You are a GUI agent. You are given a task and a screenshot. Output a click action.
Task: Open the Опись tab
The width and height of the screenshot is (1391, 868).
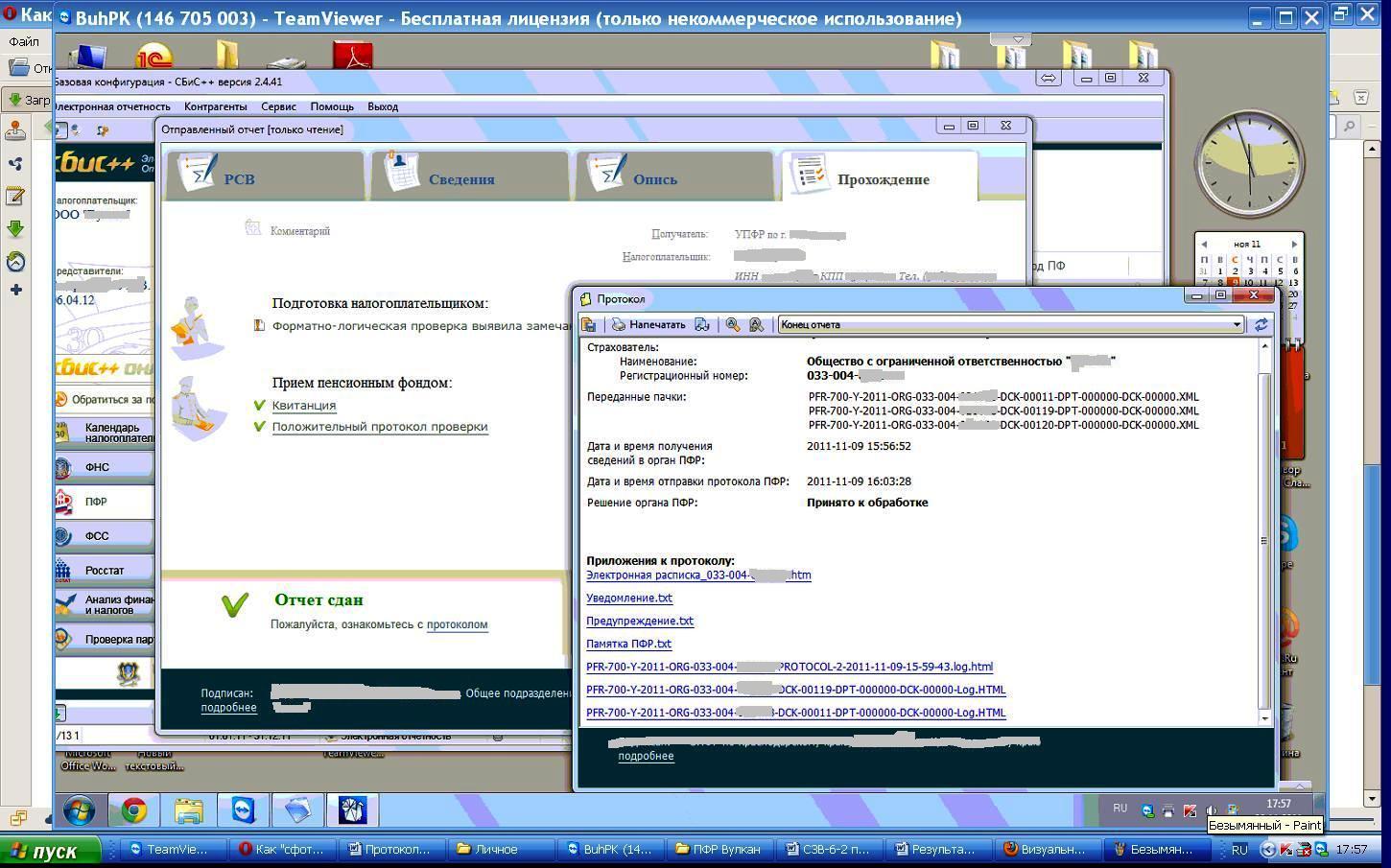pyautogui.click(x=654, y=179)
